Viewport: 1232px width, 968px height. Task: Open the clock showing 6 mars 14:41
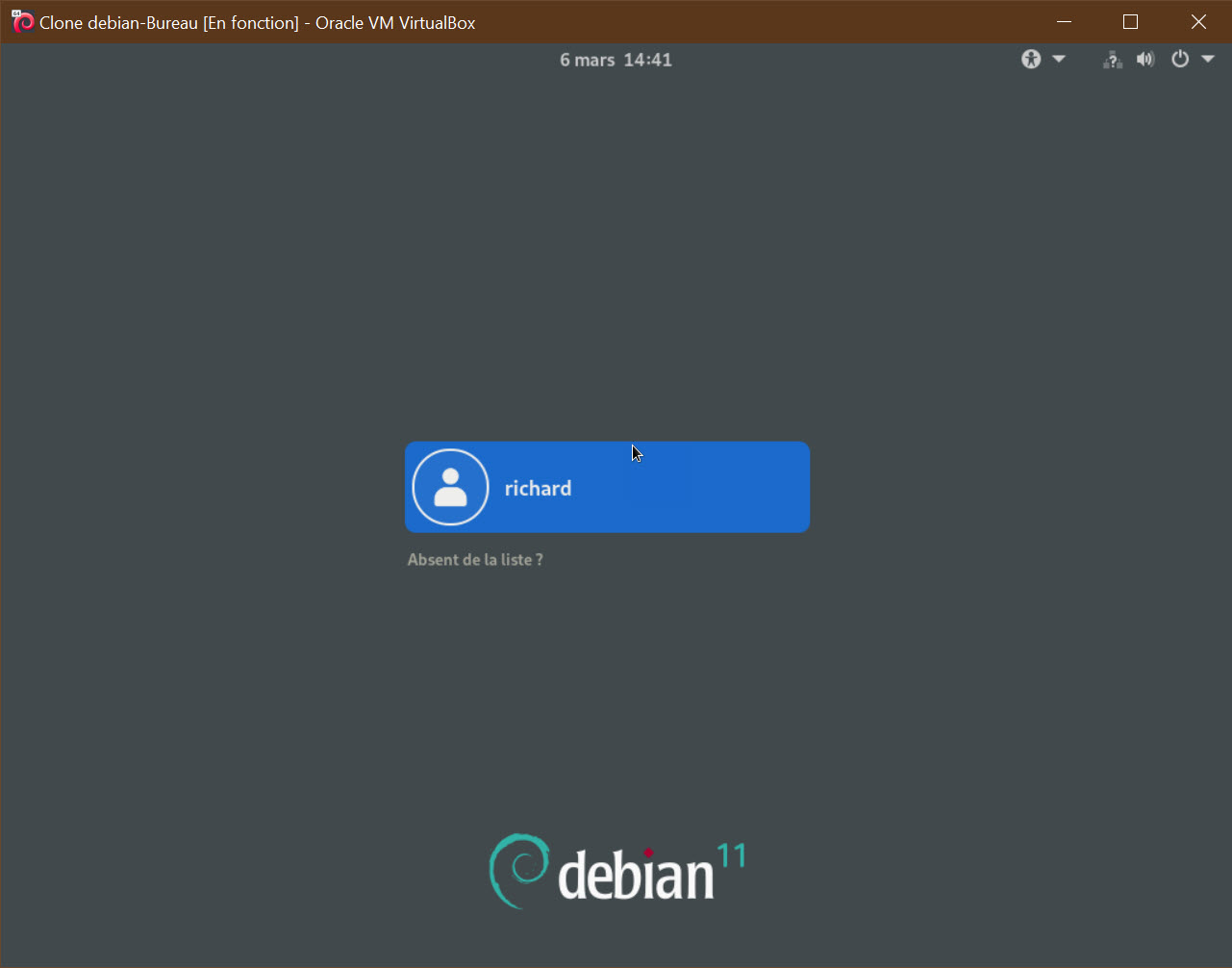coord(616,60)
